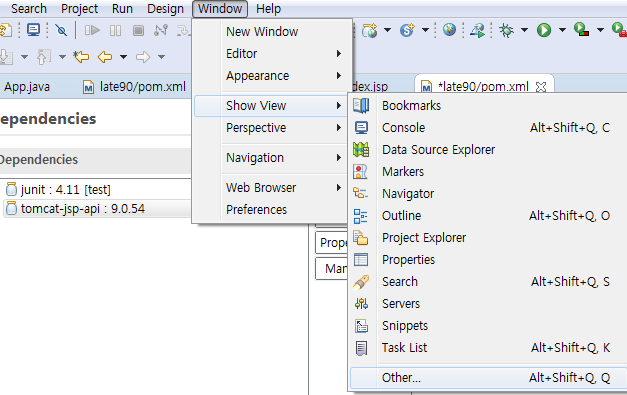The height and width of the screenshot is (395, 627).
Task: Click the Properties table icon
Action: (361, 259)
